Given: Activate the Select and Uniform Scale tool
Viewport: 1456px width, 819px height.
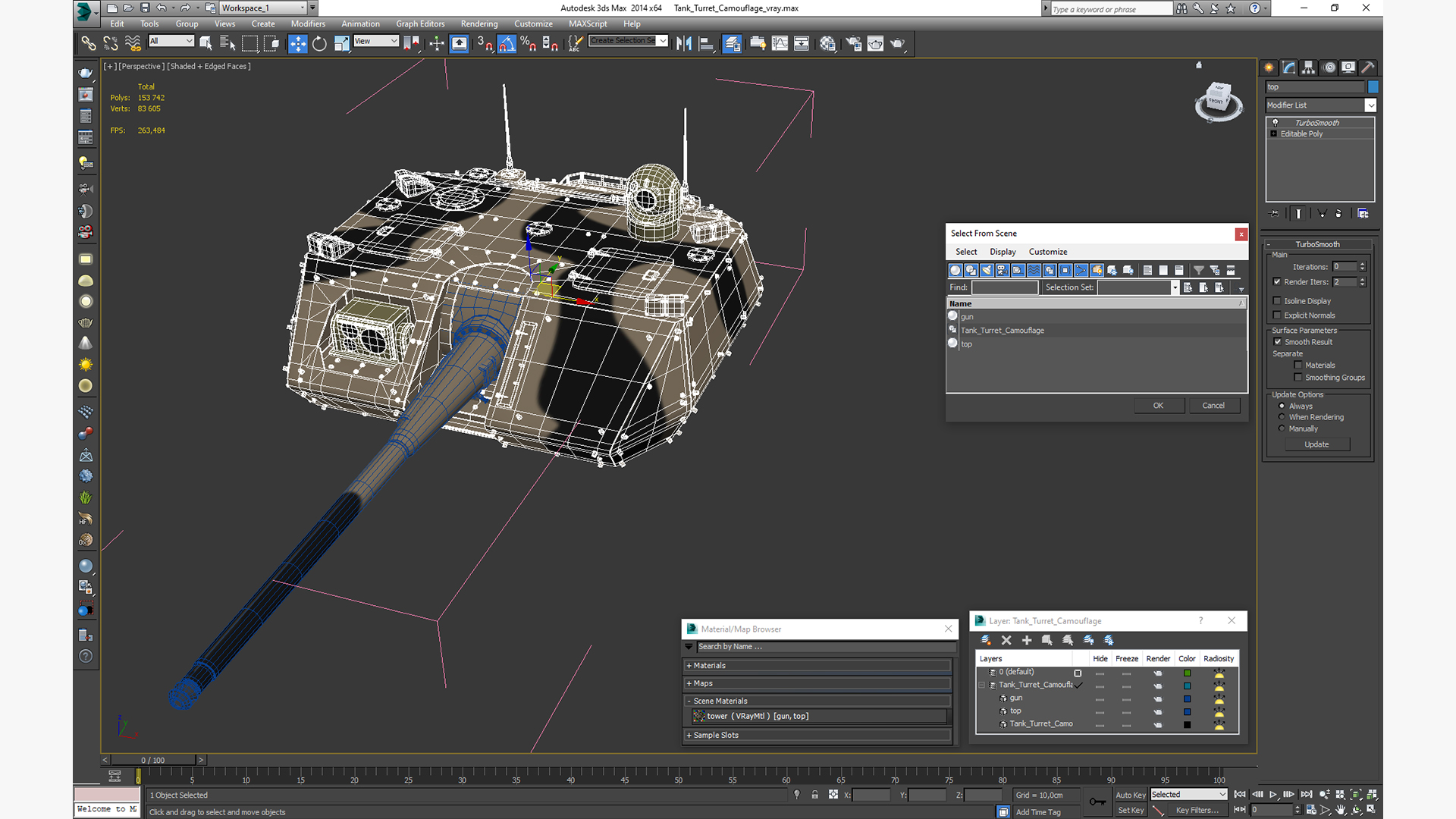Looking at the screenshot, I should tap(341, 43).
